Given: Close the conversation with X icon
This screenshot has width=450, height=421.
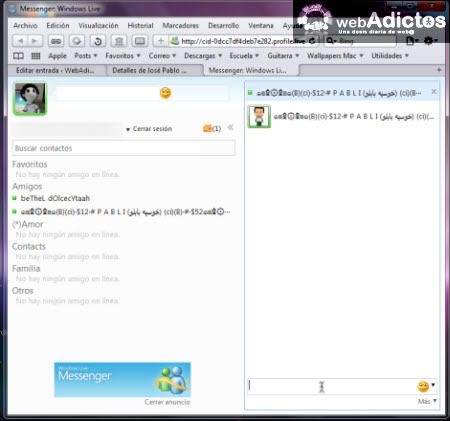Looking at the screenshot, I should coord(434,91).
